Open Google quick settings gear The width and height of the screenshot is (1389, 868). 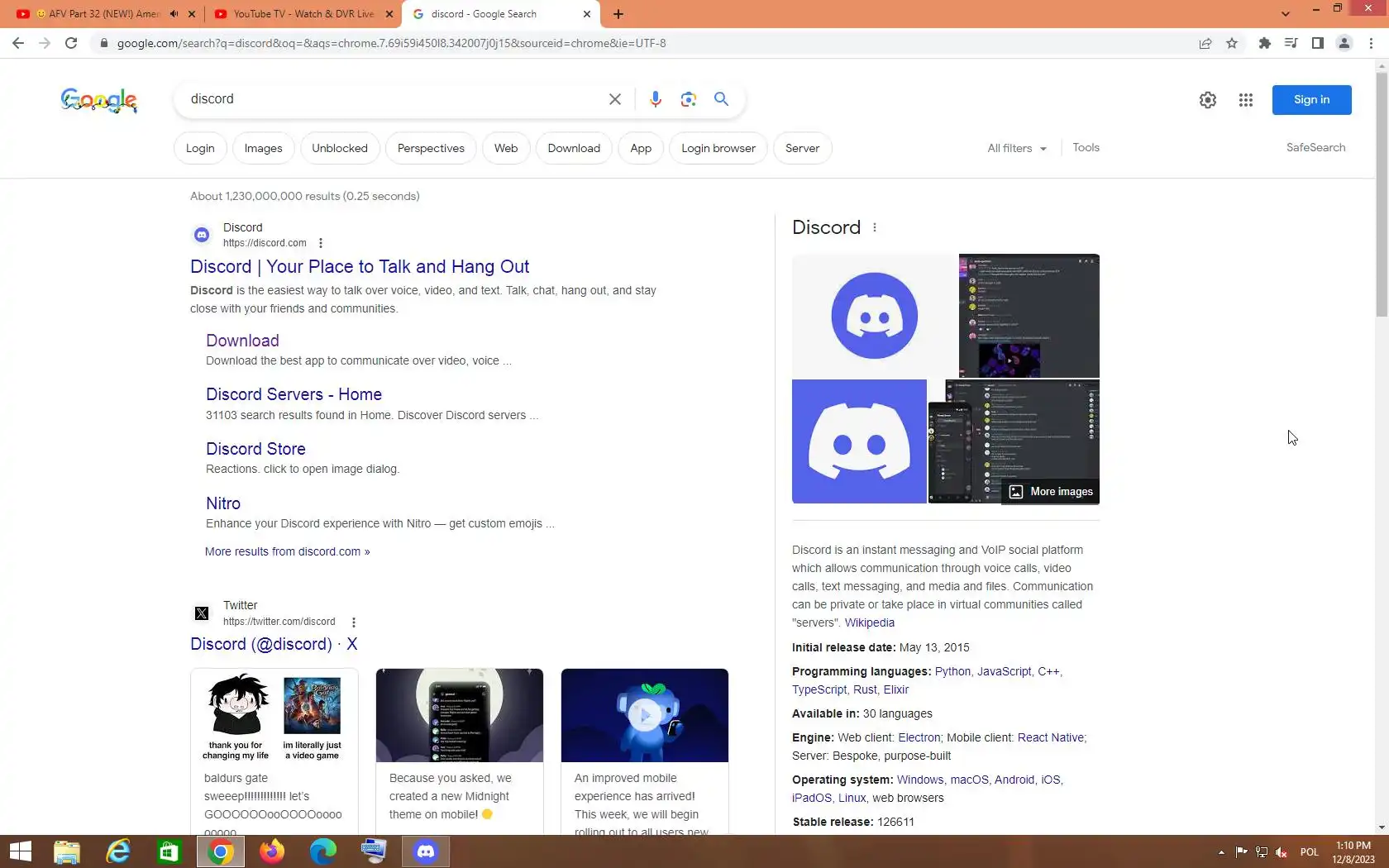click(x=1208, y=100)
